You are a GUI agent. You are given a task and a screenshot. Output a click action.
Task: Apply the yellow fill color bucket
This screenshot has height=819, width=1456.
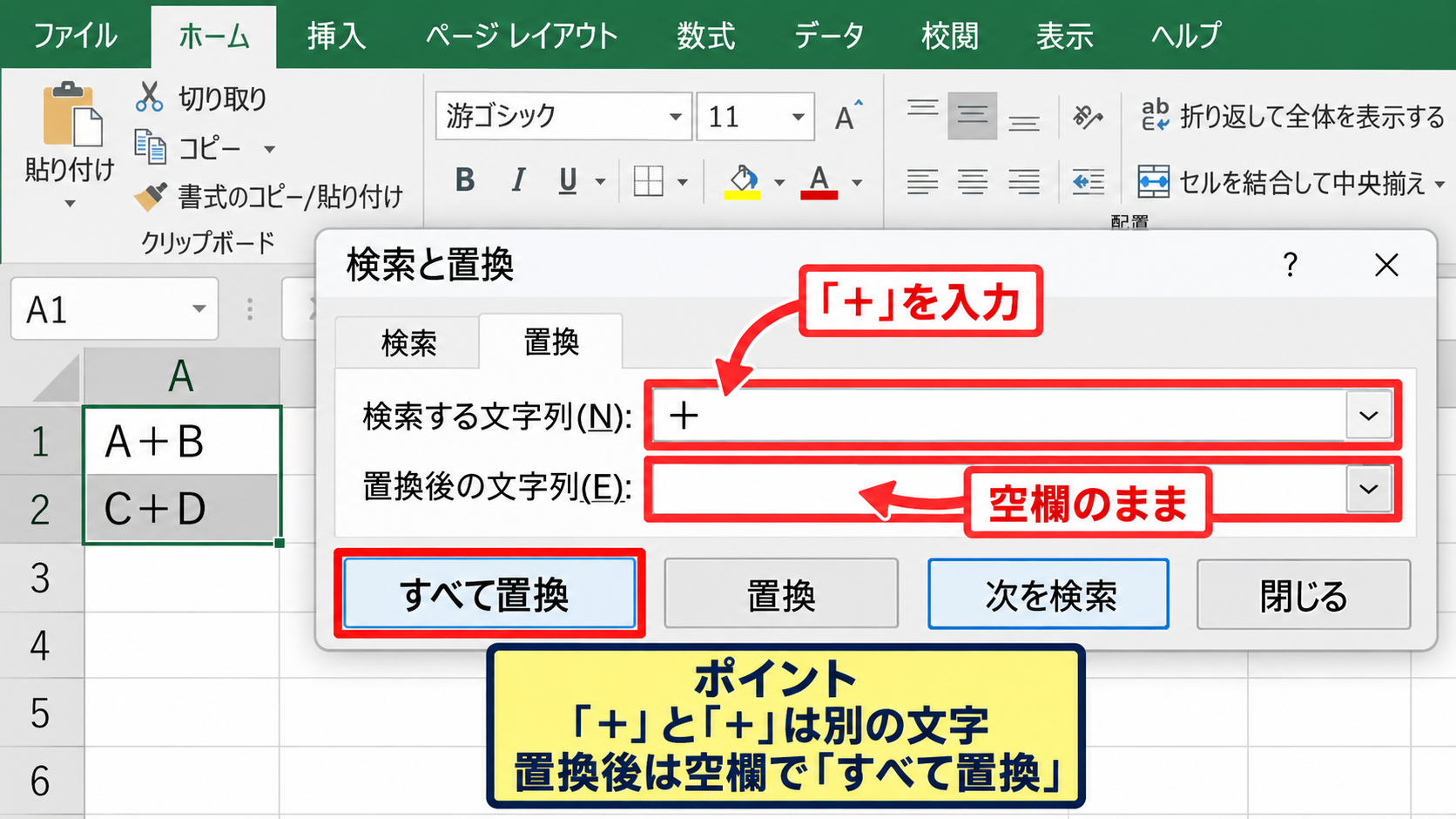coord(743,181)
